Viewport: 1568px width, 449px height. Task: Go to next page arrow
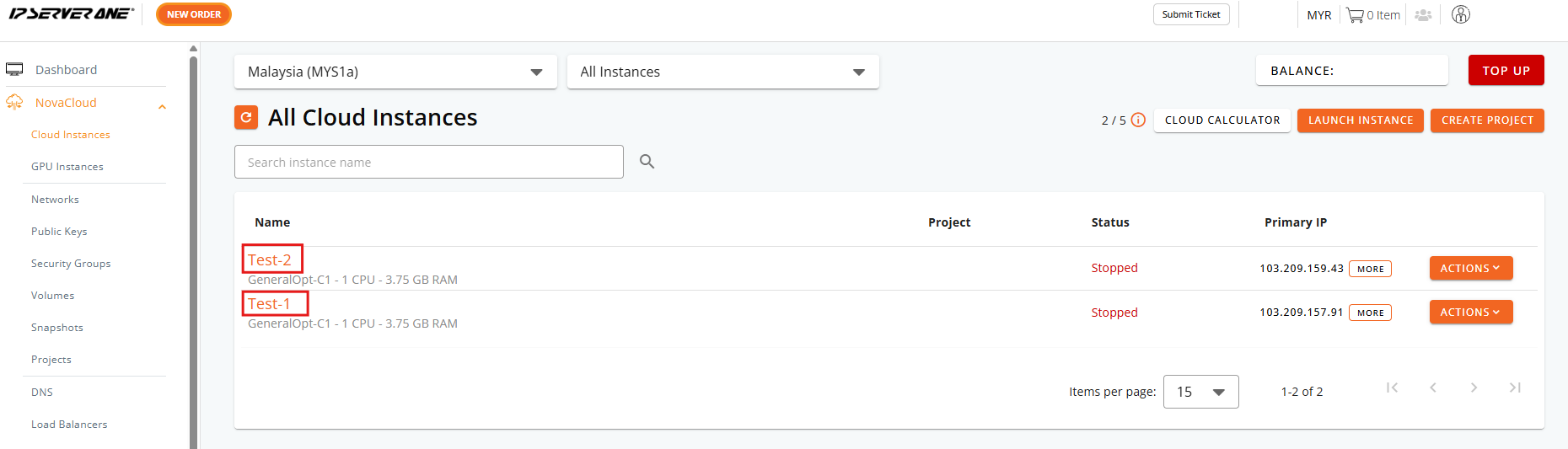[x=1474, y=388]
